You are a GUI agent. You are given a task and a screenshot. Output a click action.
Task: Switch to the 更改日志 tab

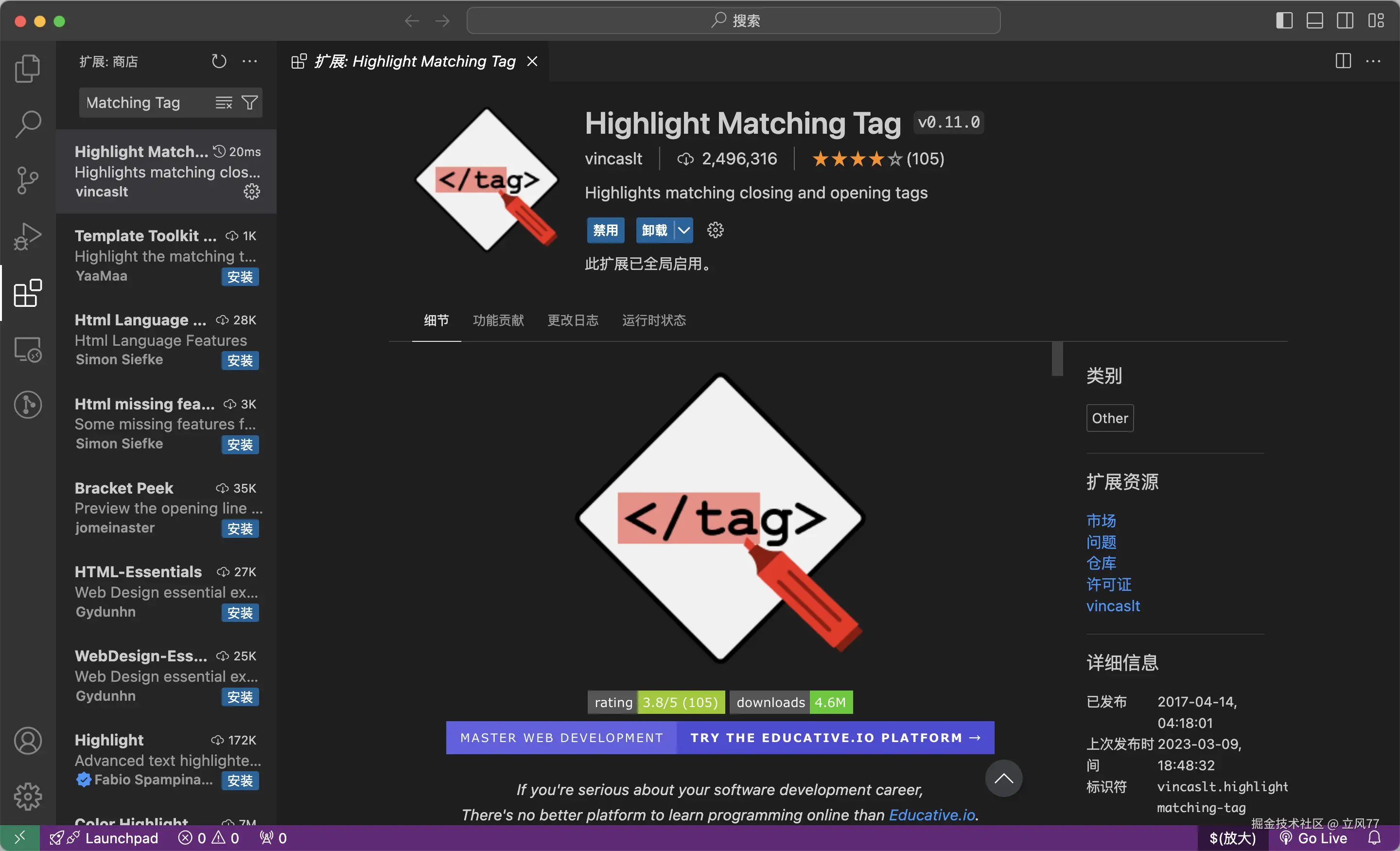pos(572,320)
